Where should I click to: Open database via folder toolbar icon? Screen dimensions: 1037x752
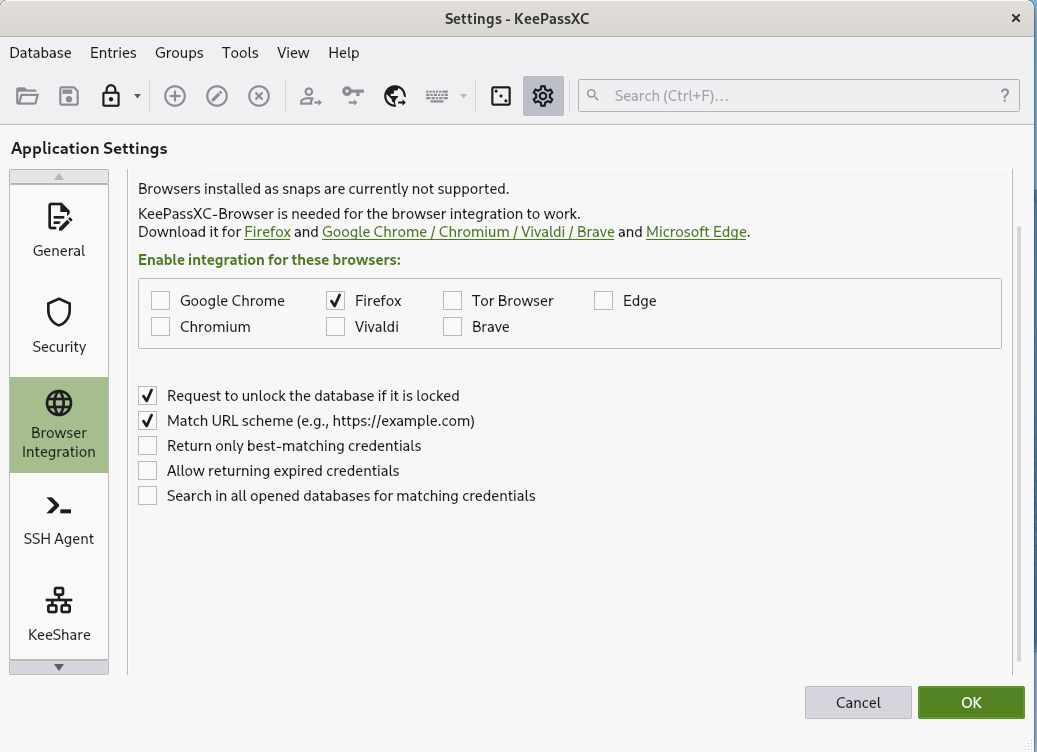pyautogui.click(x=27, y=96)
